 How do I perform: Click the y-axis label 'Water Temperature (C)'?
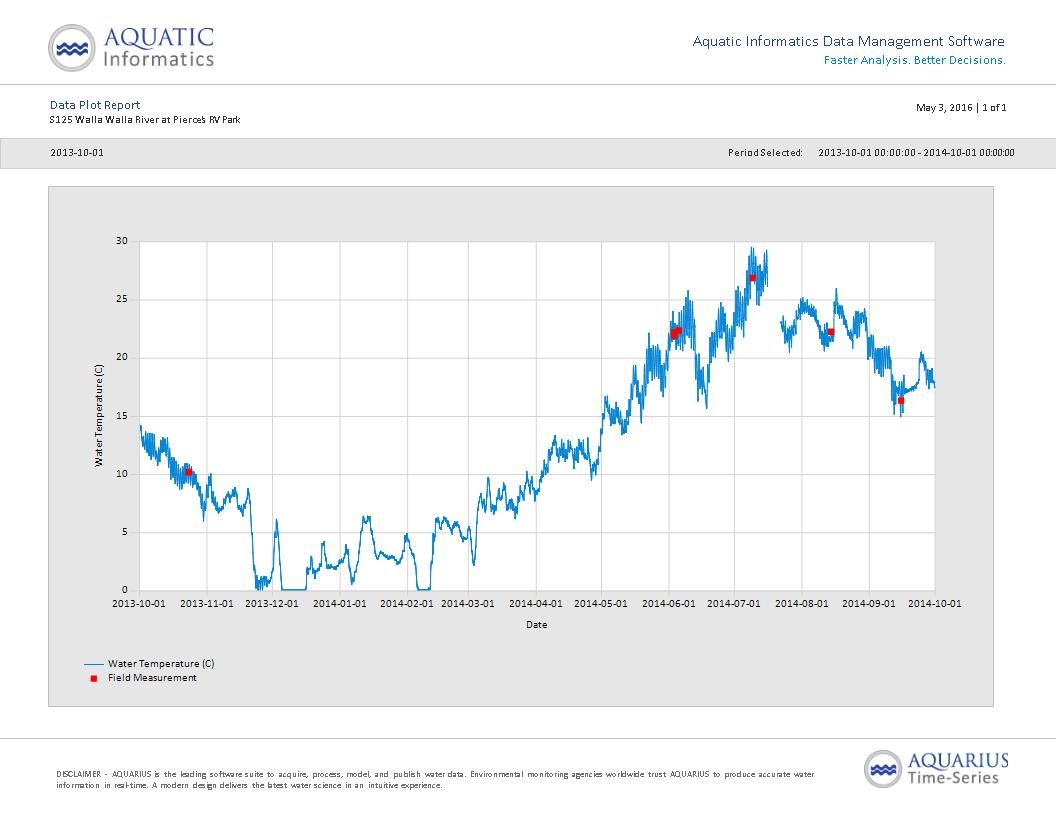[98, 415]
